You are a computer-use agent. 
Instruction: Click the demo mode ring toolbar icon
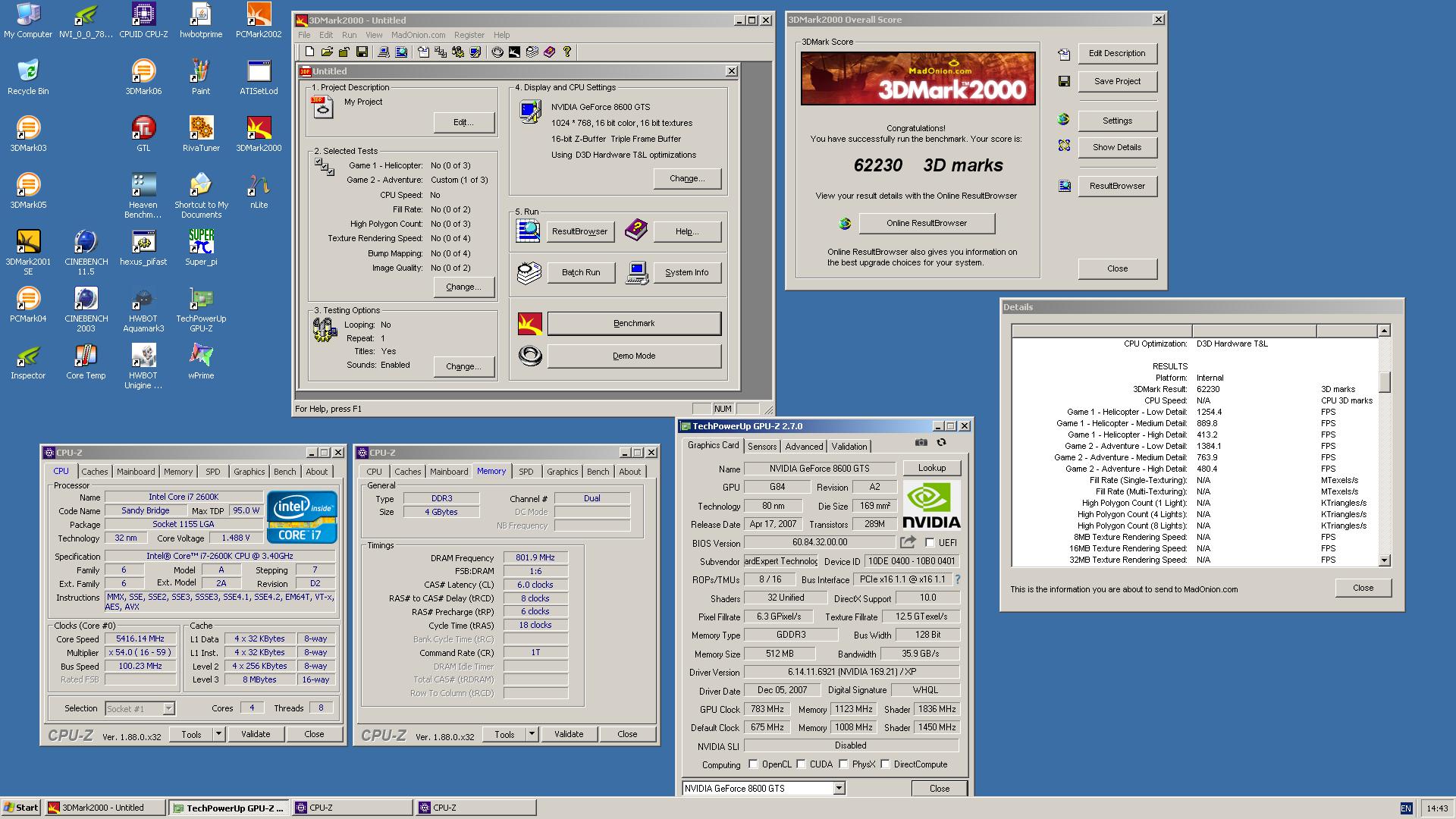[x=497, y=52]
